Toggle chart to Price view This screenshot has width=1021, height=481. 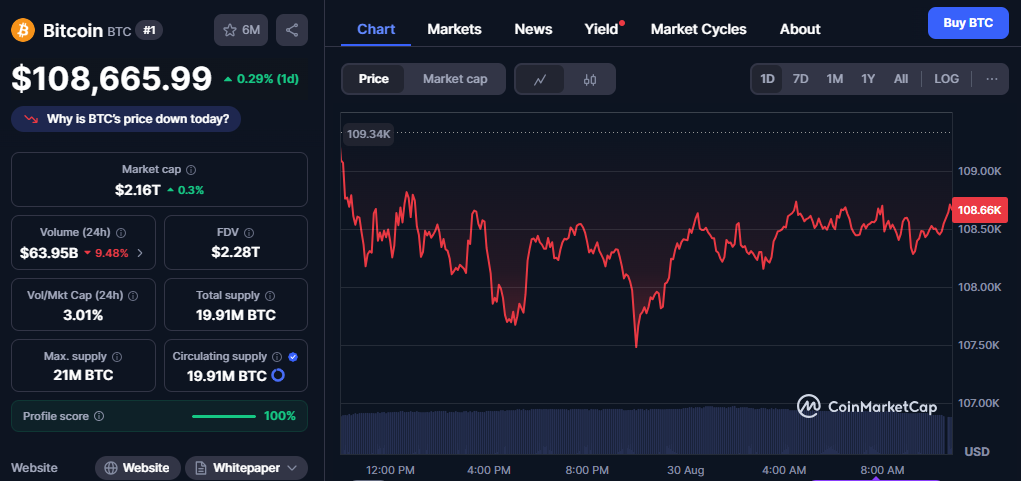[x=374, y=79]
